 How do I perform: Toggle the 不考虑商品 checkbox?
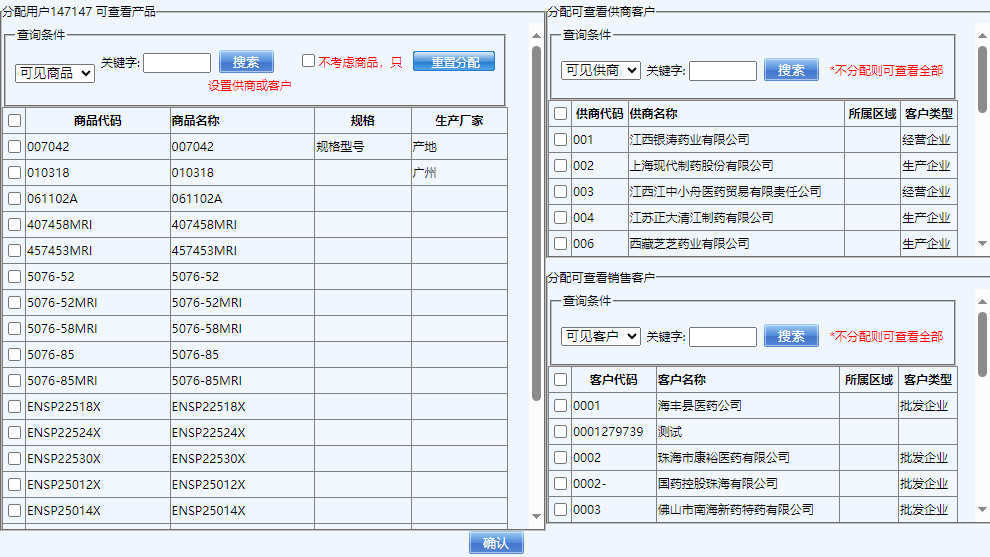308,61
